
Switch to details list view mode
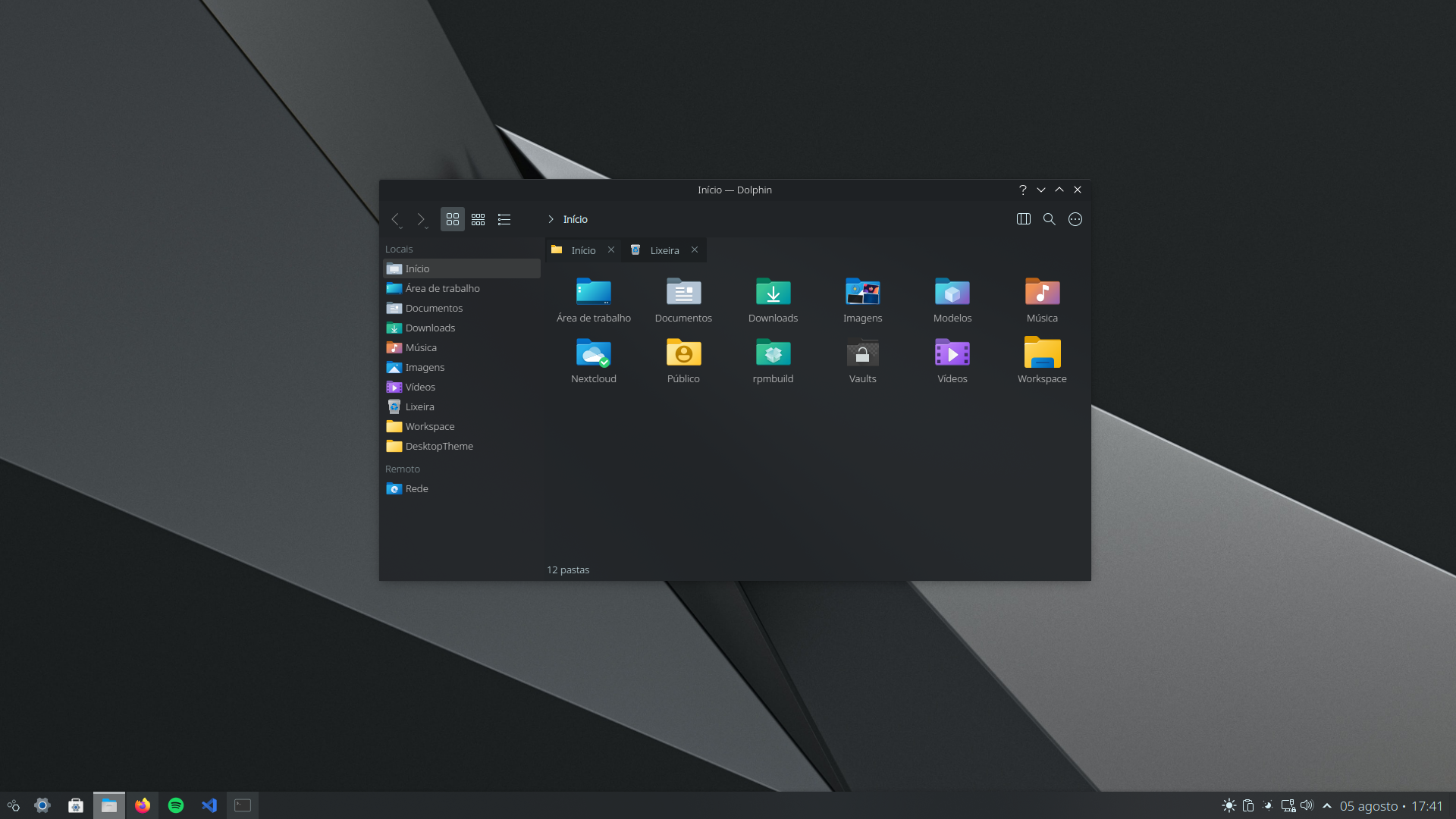[504, 219]
